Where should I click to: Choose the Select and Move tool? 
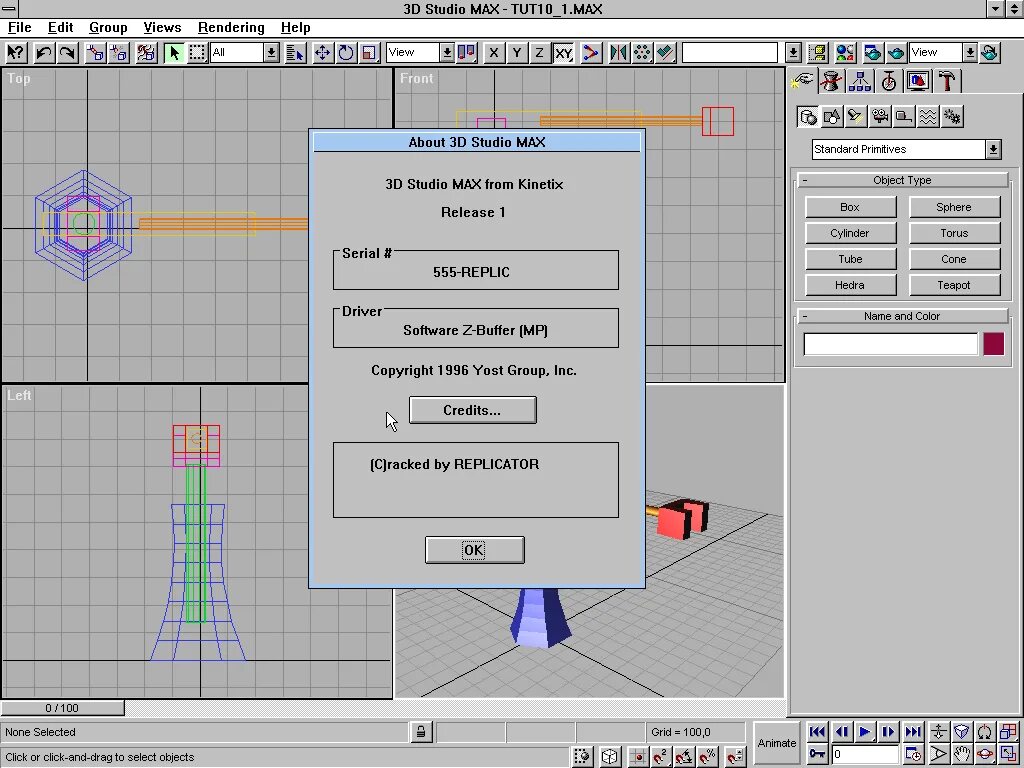[x=322, y=52]
